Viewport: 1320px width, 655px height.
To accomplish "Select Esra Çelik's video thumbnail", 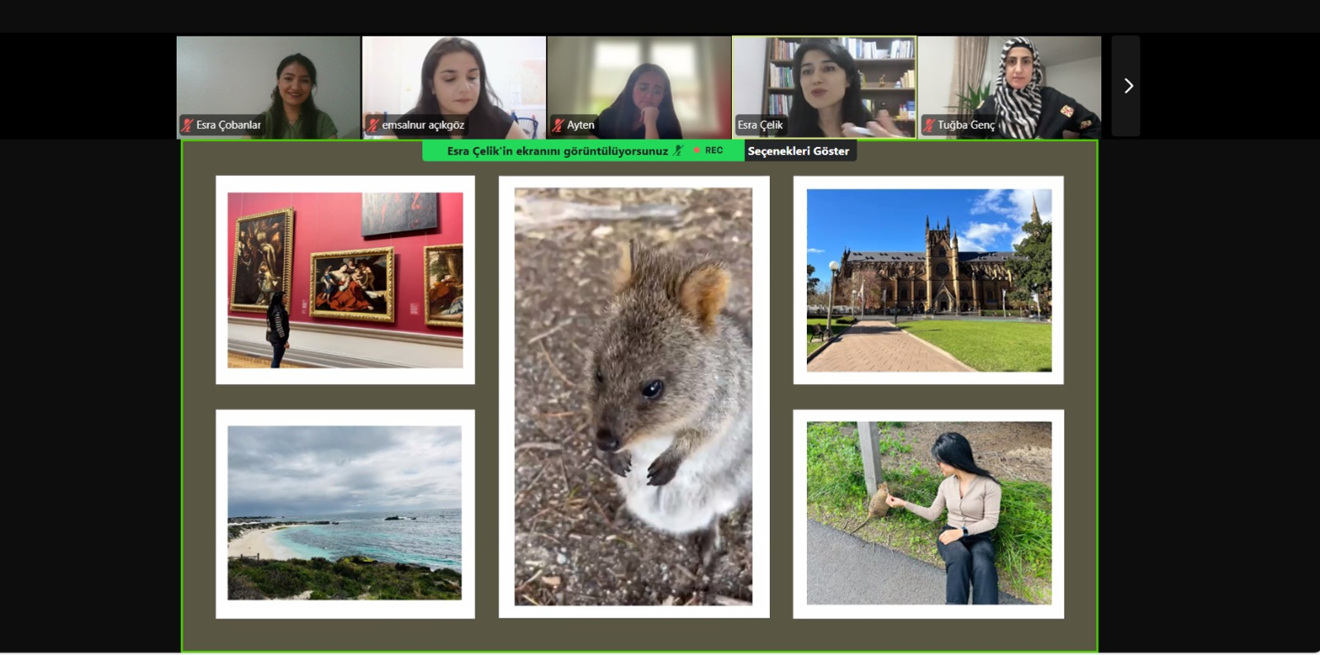I will pos(824,80).
